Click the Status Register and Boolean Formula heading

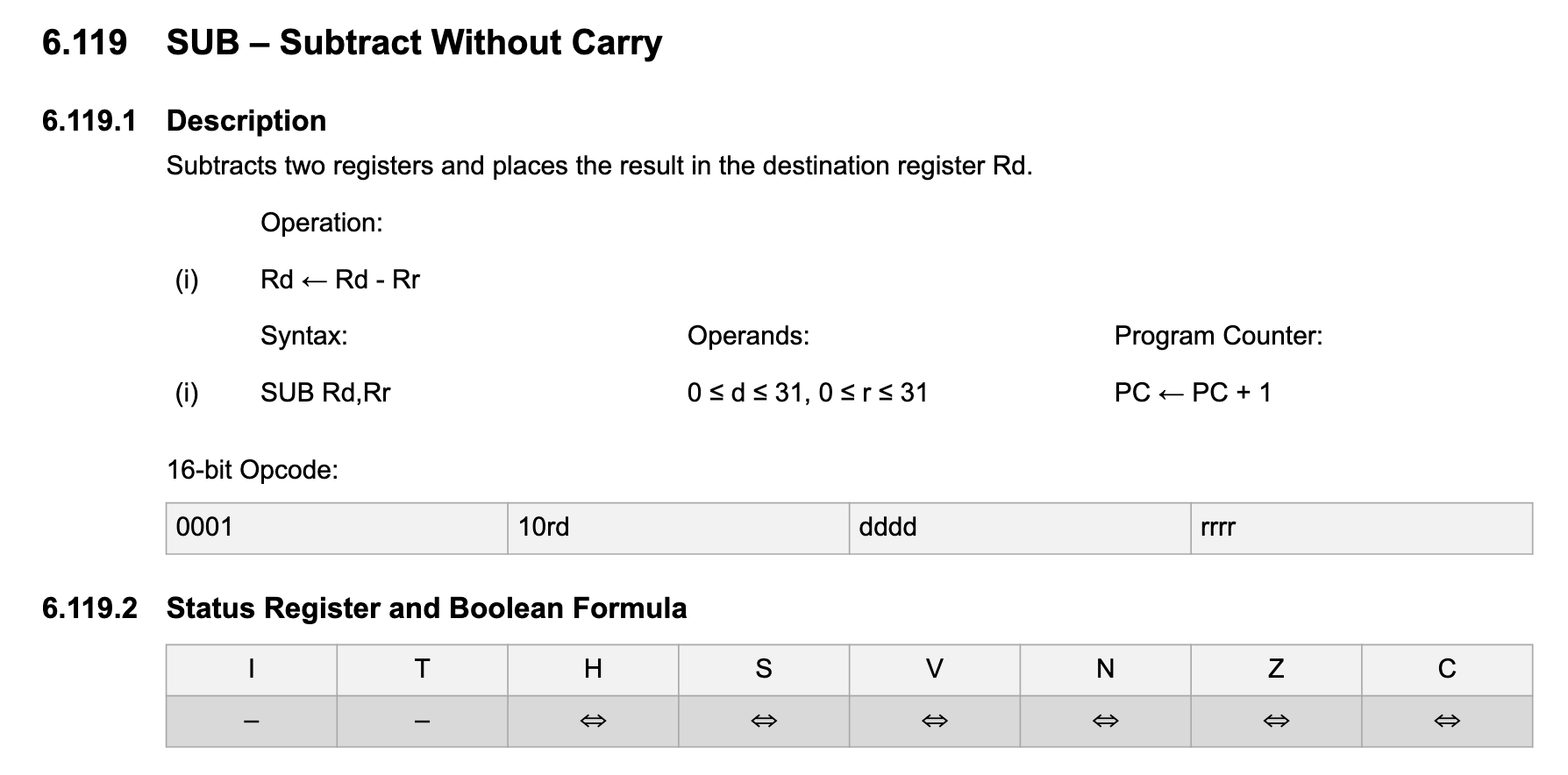tap(426, 608)
